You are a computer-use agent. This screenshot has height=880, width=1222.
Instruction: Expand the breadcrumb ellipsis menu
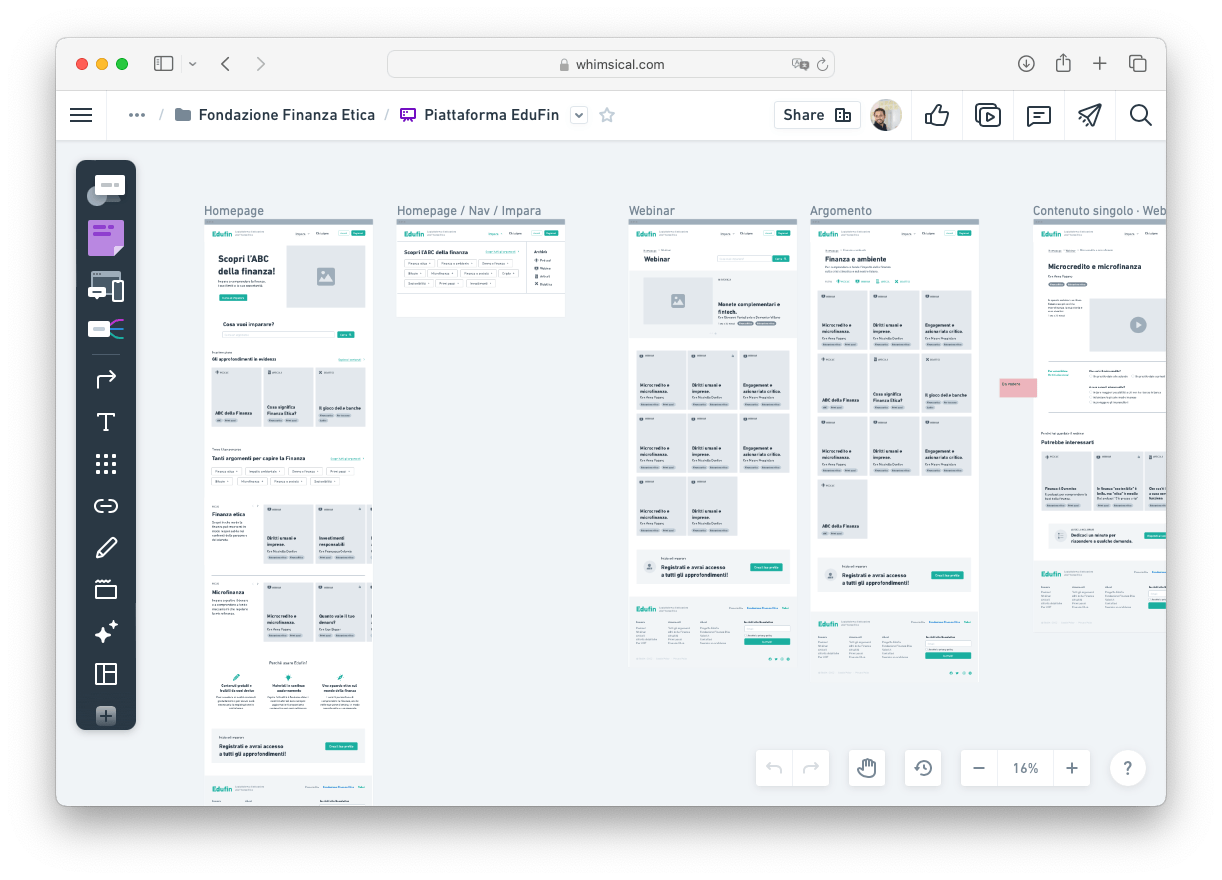pos(137,115)
